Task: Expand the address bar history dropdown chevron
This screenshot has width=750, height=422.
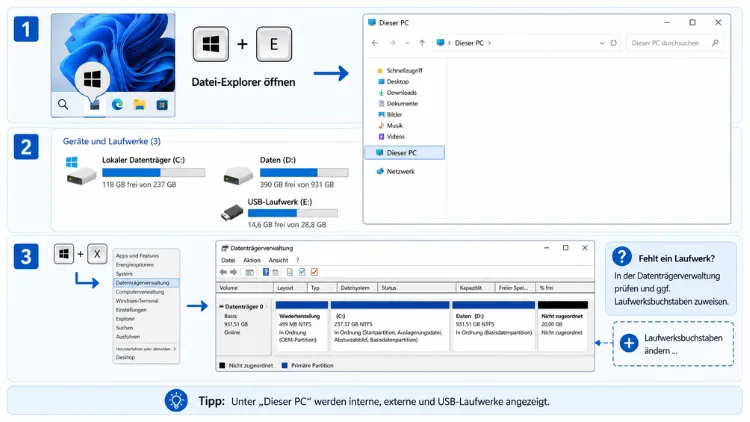Action: tap(602, 43)
